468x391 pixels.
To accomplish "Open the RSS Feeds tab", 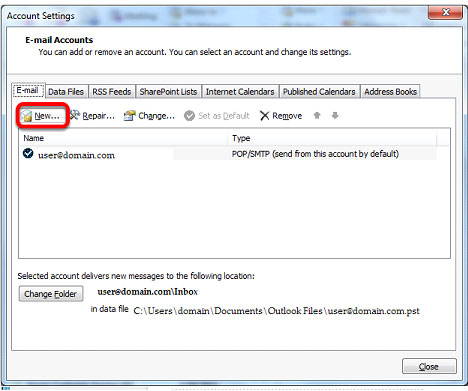I will tap(112, 92).
